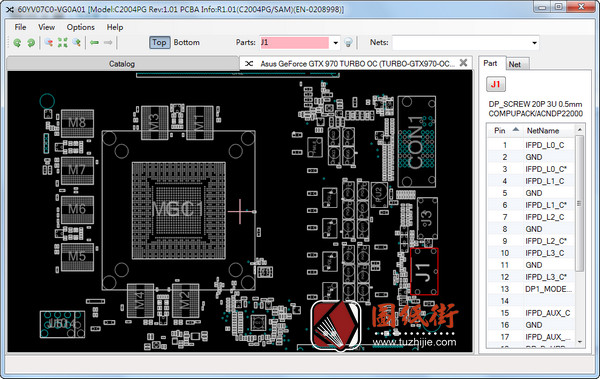Open the Parts dropdown arrow
Image resolution: width=600 pixels, height=379 pixels.
[335, 43]
